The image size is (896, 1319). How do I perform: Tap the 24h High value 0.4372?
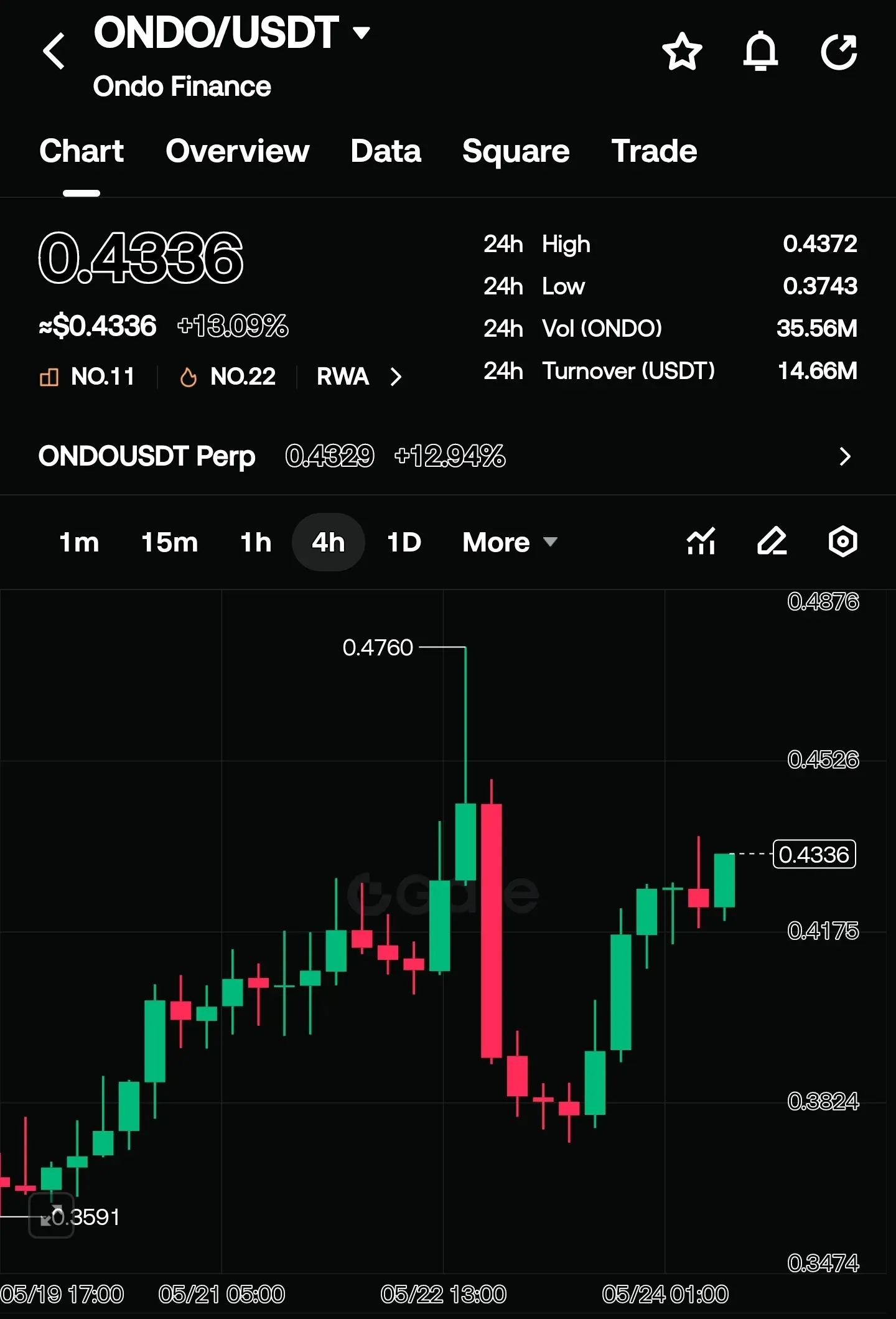[x=820, y=244]
